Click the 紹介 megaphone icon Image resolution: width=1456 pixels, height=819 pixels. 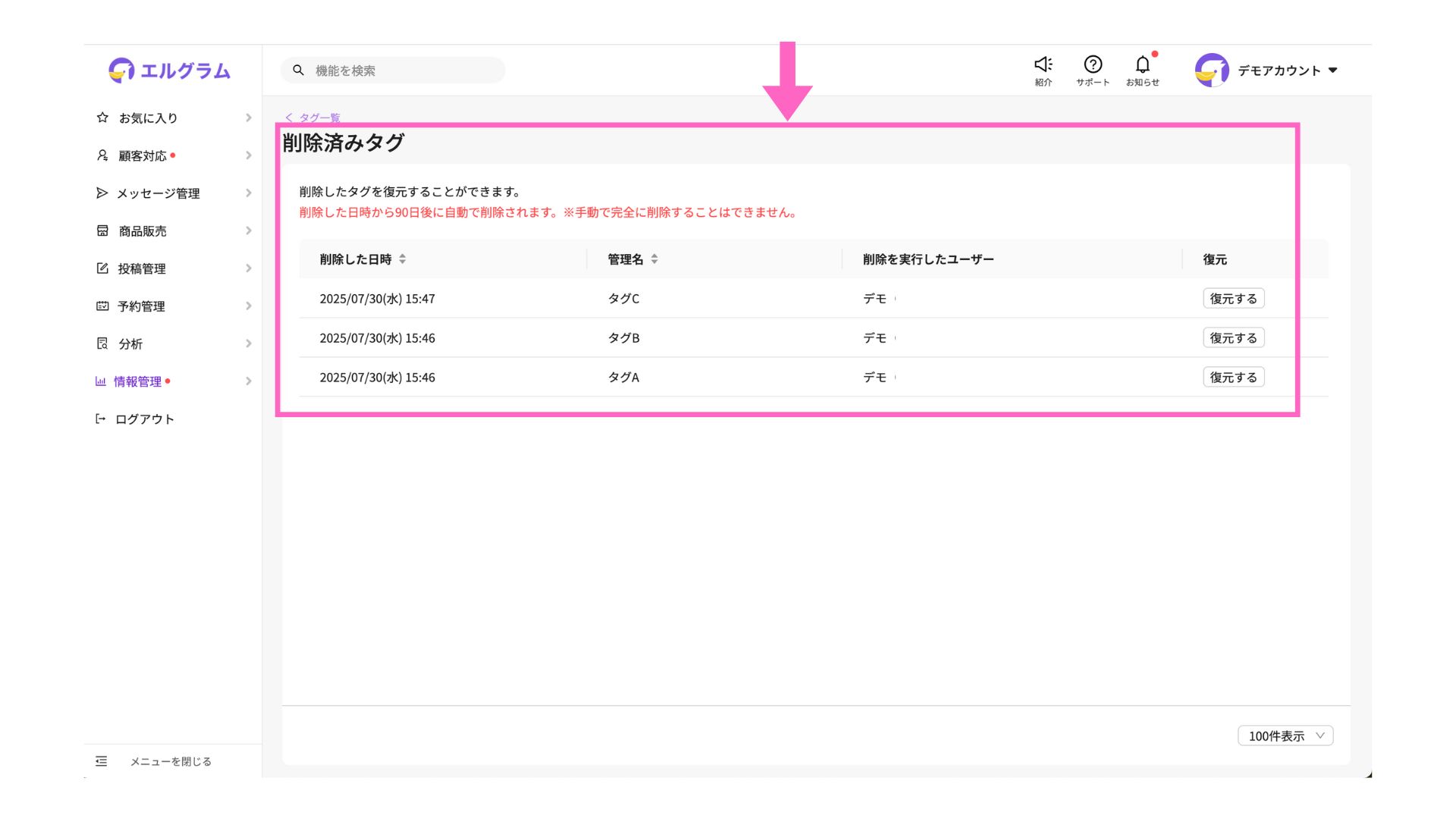(1043, 64)
